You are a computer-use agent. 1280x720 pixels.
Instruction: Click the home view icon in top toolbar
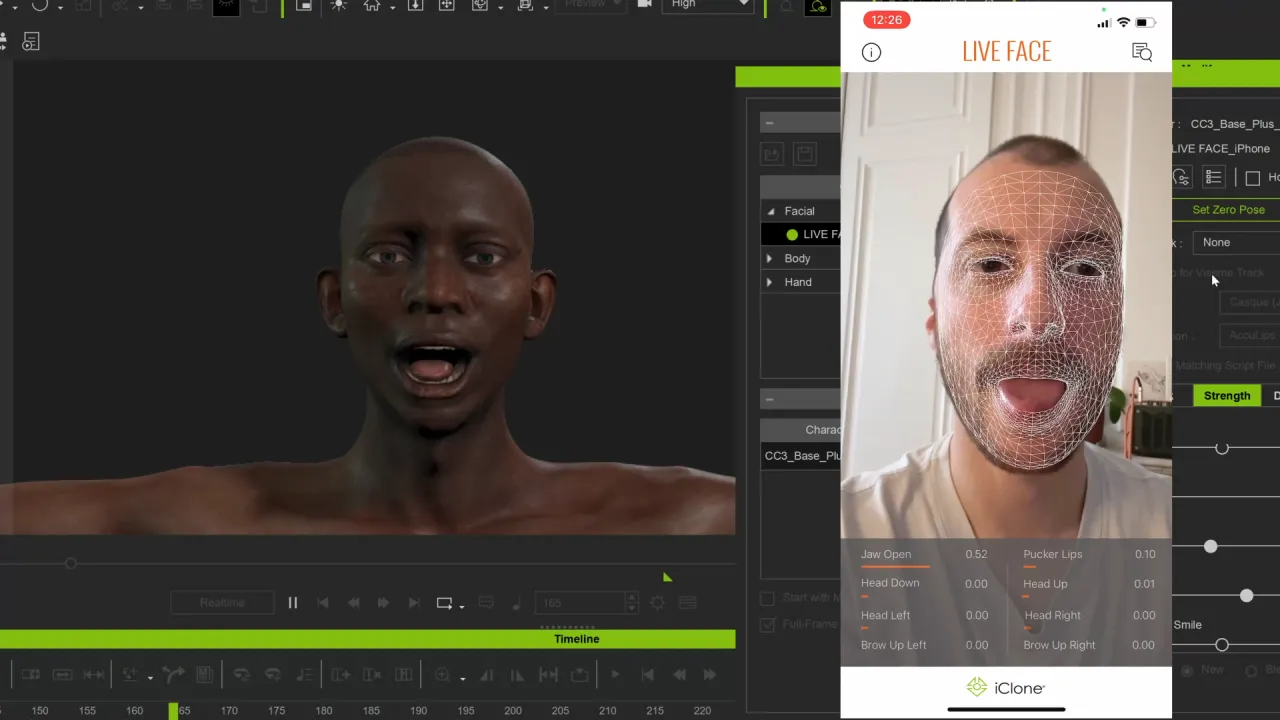(x=372, y=5)
